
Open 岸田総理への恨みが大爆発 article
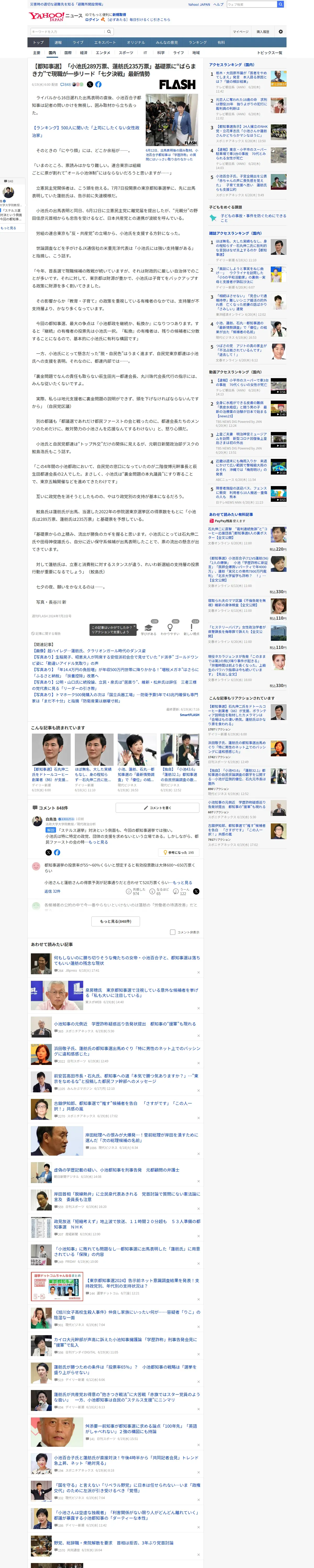click(x=142, y=1138)
